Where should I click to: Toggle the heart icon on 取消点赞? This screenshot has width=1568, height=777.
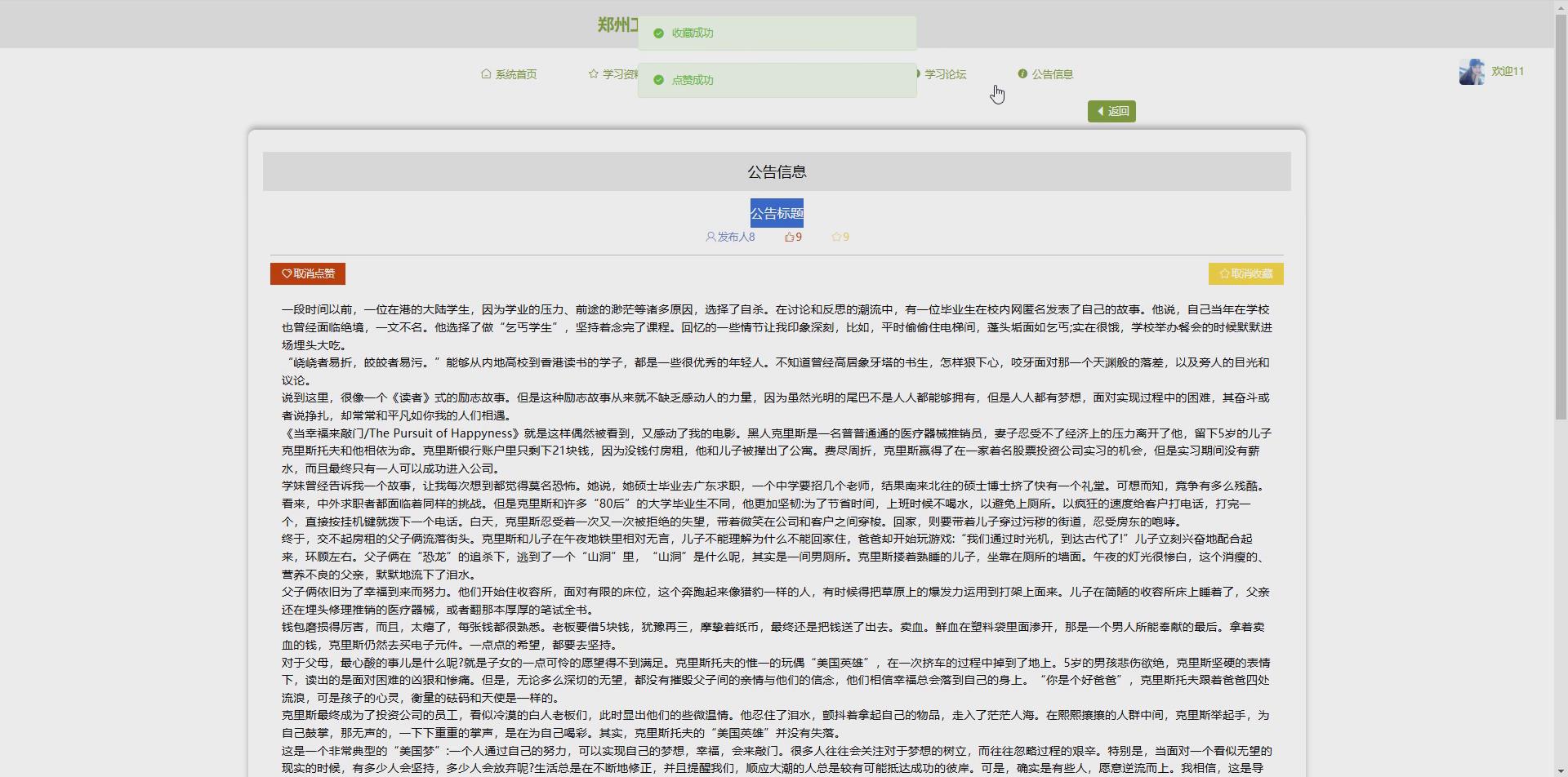287,273
